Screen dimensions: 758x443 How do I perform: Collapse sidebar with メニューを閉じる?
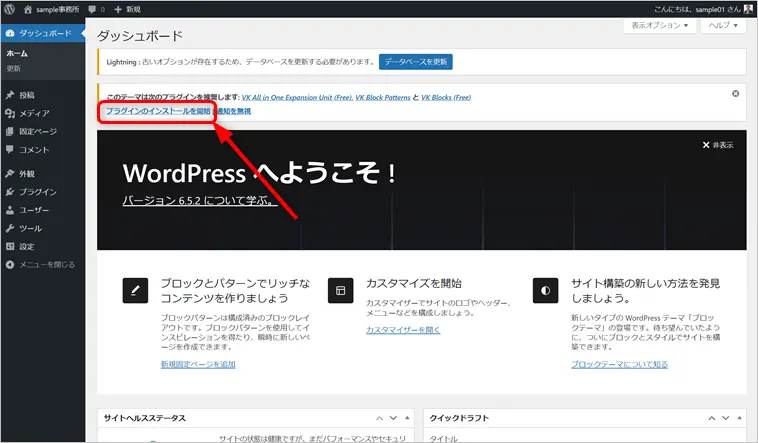(46, 264)
